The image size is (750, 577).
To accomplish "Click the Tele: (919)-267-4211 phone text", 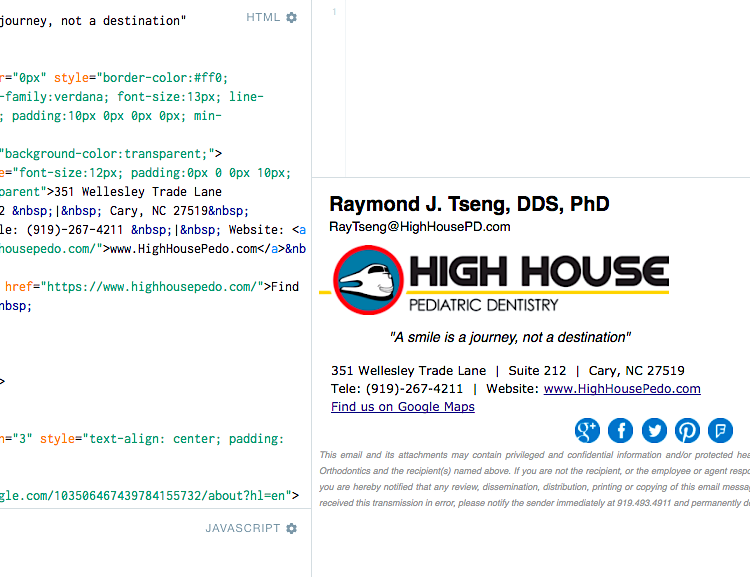I will [397, 388].
